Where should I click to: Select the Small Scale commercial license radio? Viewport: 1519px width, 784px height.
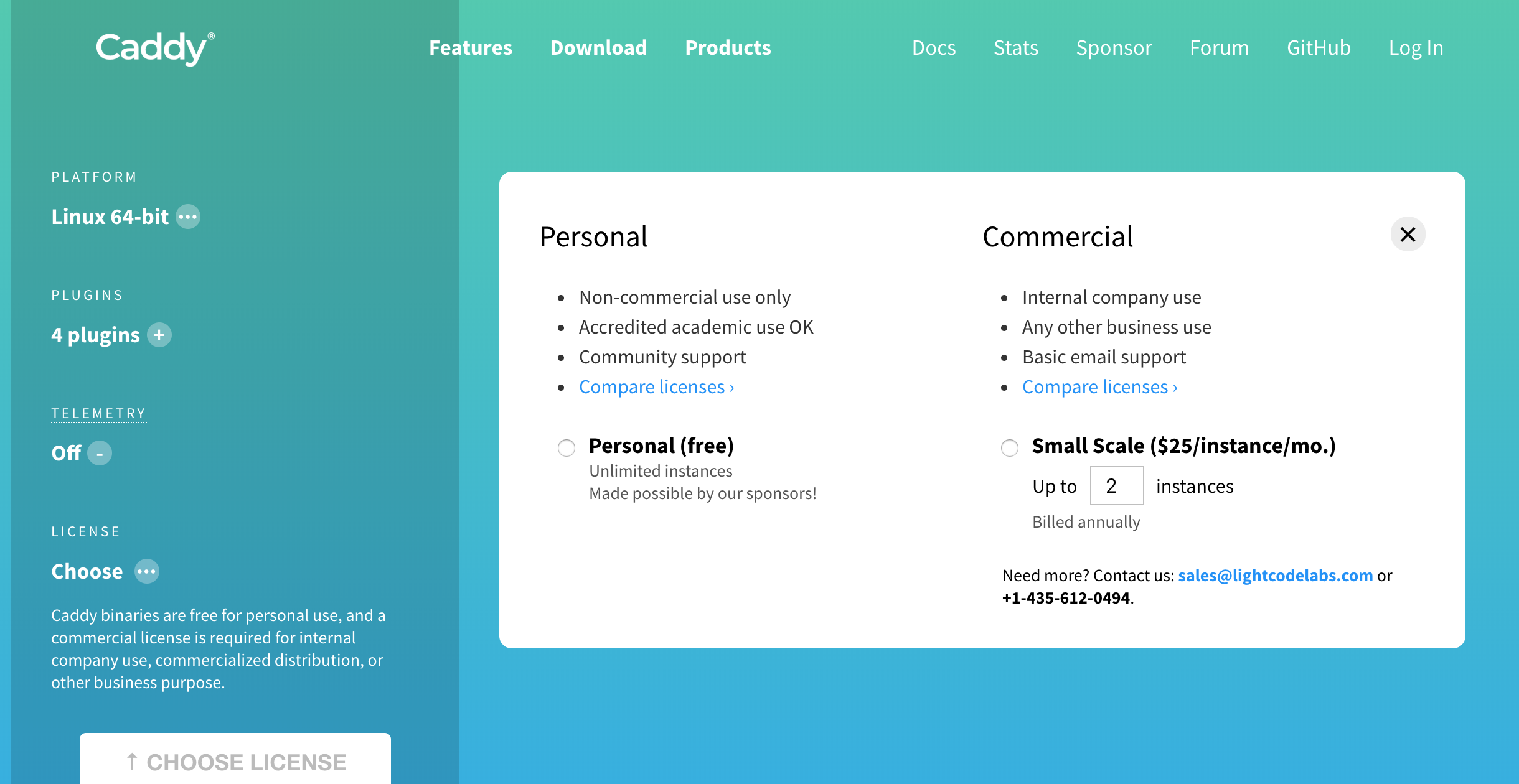point(1010,448)
